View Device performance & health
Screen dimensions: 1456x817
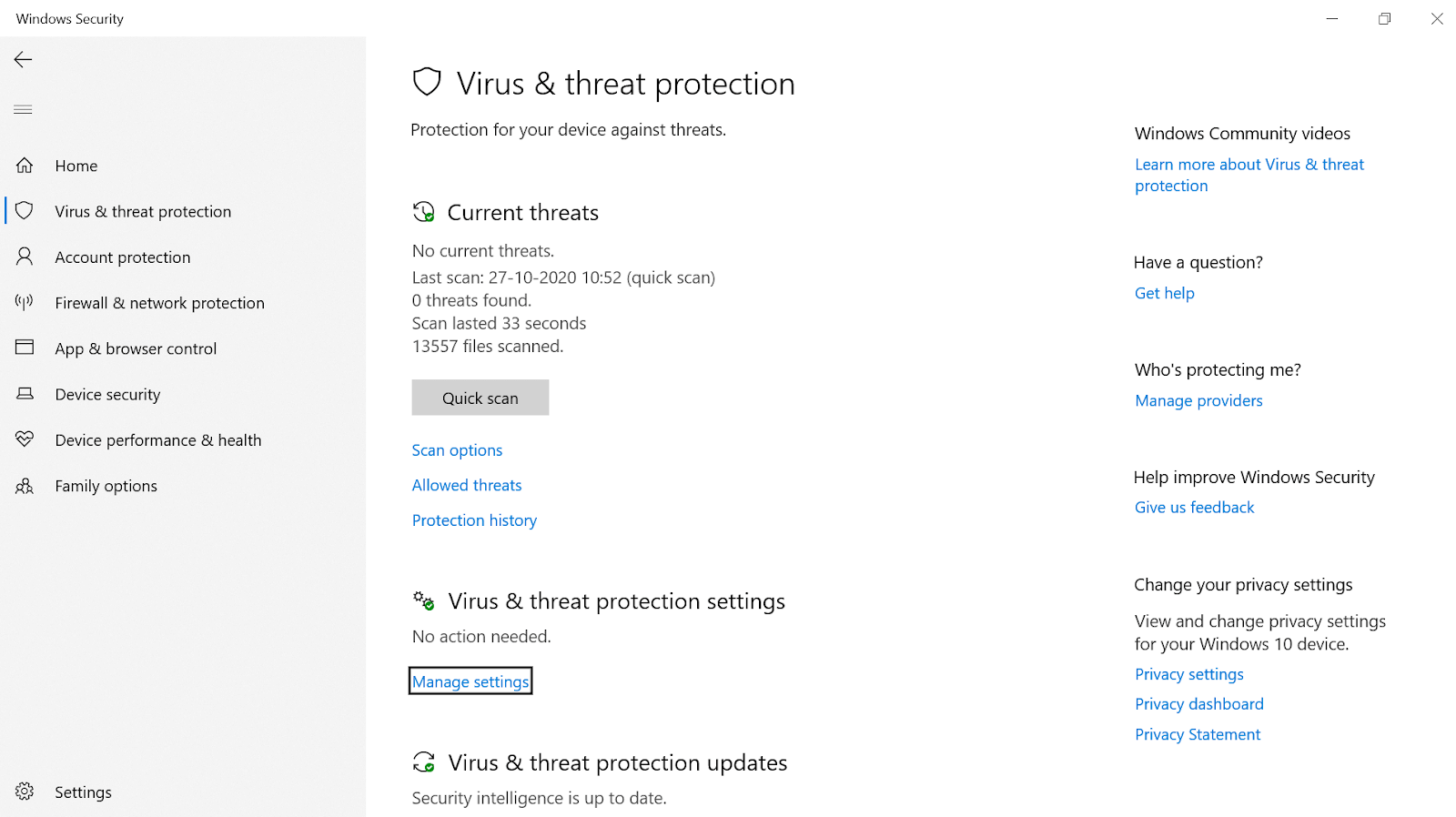157,439
